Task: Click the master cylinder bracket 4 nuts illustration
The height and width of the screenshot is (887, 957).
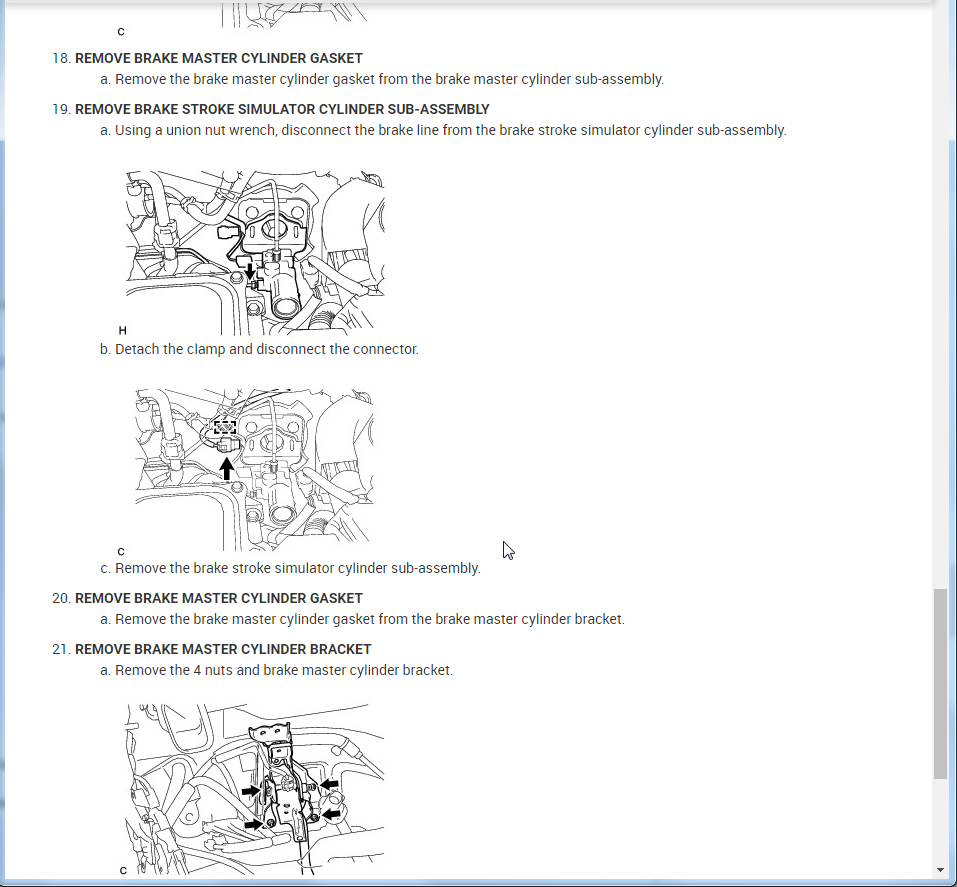Action: click(255, 789)
